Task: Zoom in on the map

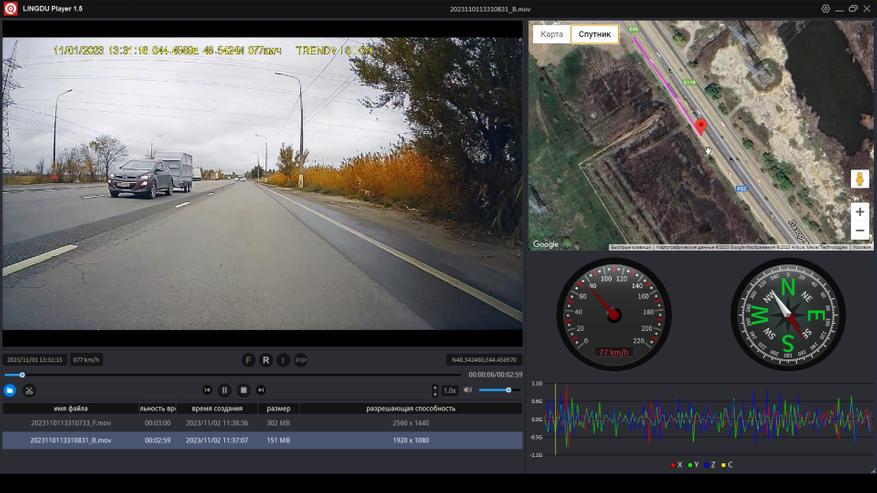Action: click(x=859, y=212)
